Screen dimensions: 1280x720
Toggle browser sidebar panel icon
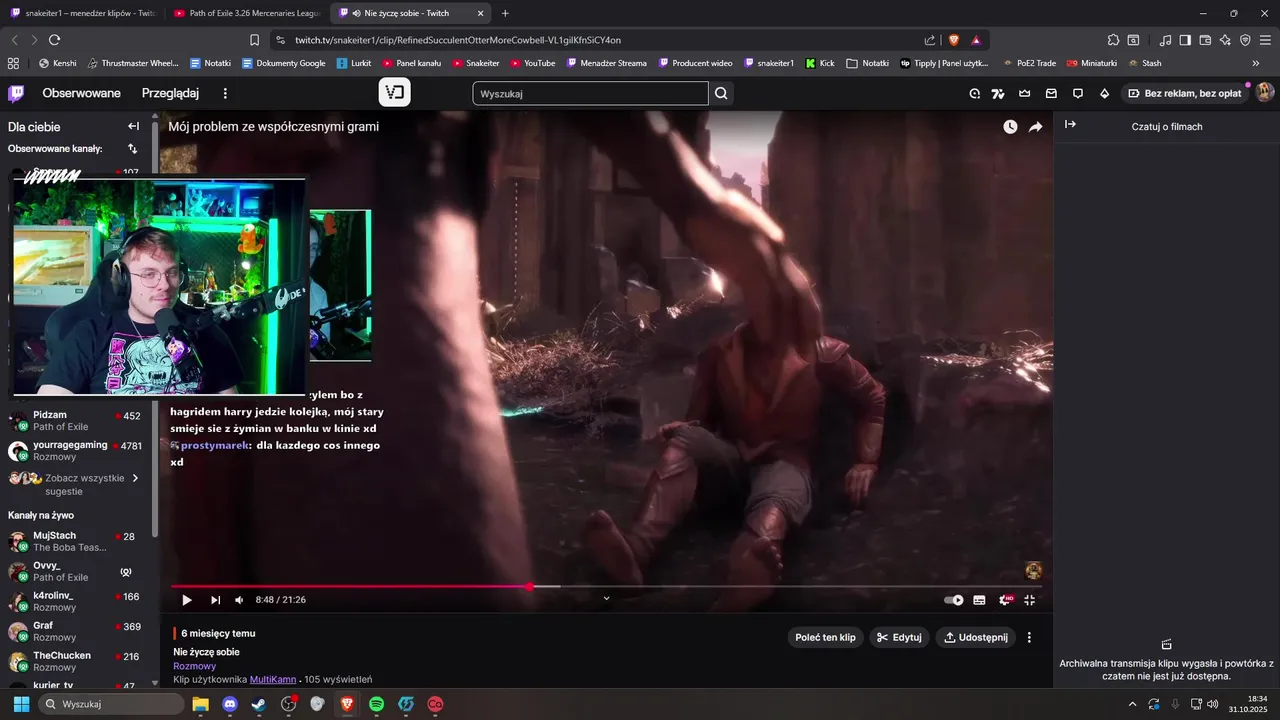1185,40
